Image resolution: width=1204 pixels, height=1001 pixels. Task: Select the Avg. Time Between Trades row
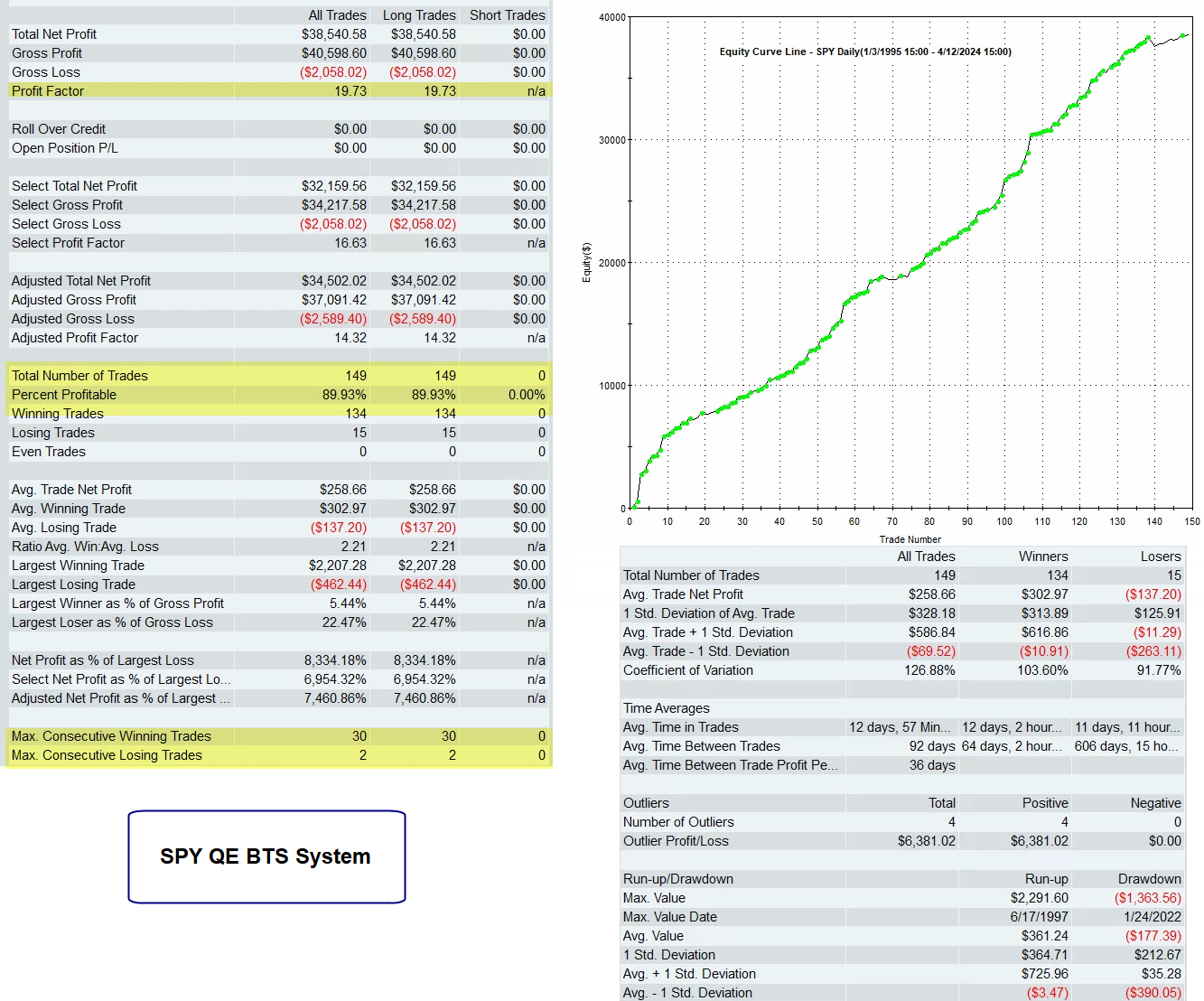point(902,746)
